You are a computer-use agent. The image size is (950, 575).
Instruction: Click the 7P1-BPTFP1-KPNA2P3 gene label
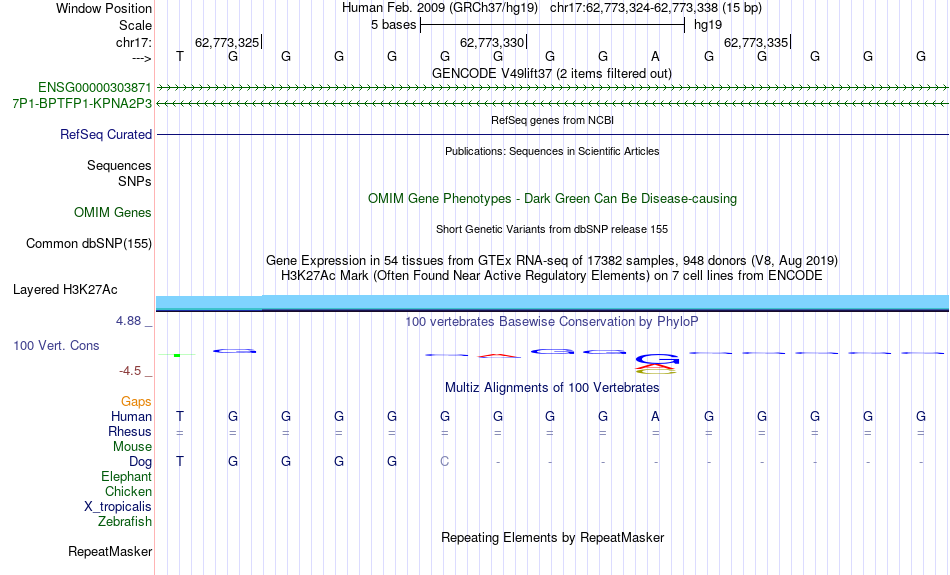click(82, 104)
